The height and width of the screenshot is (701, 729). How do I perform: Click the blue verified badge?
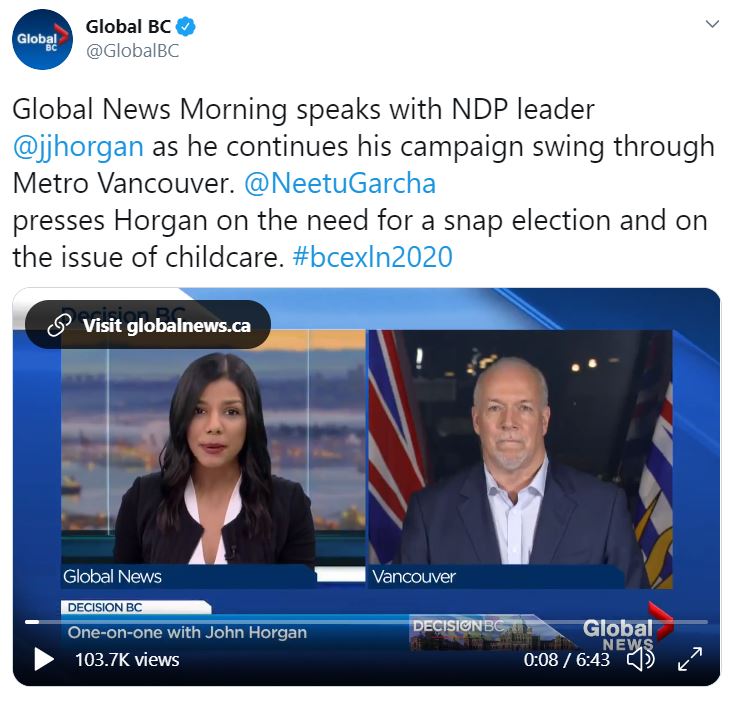186,27
